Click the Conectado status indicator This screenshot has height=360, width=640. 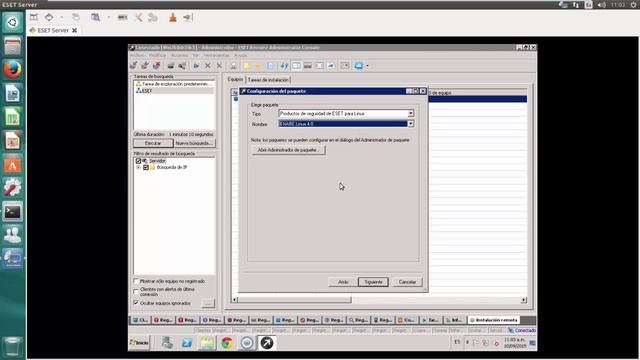point(522,330)
